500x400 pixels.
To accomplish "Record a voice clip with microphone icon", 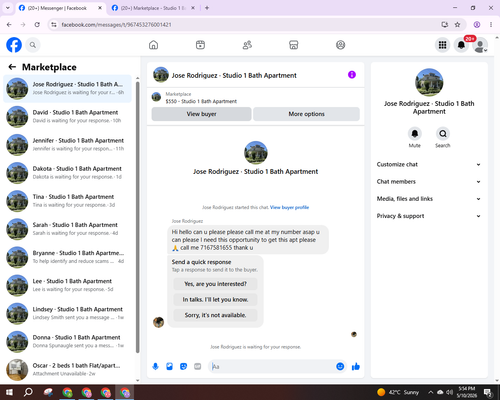I will (155, 367).
